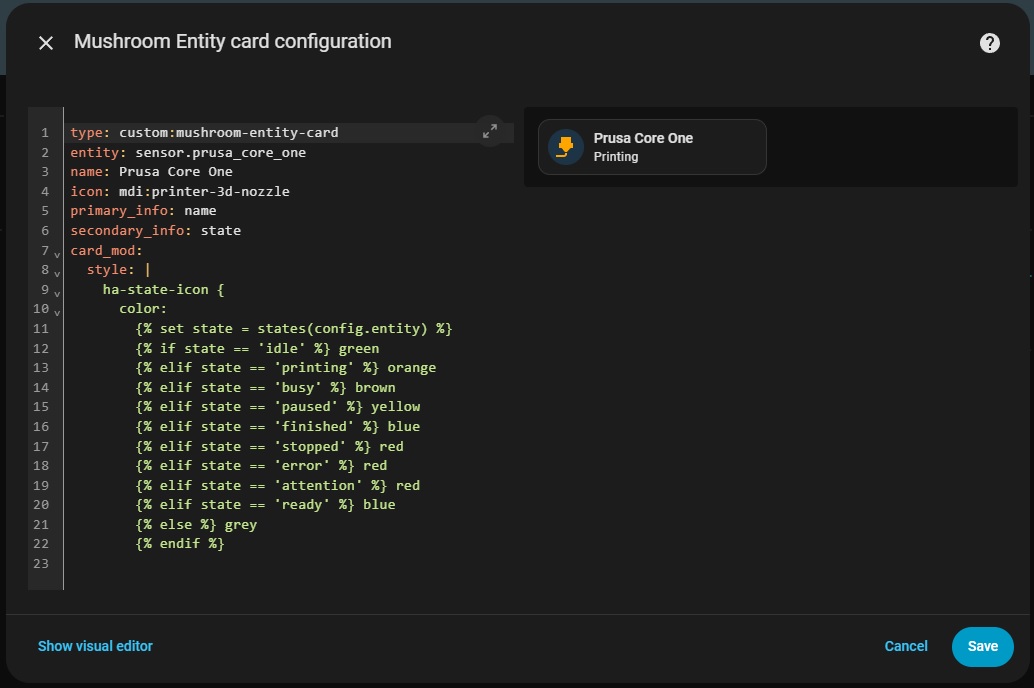Close the Mushroom Entity card dialog

click(x=46, y=43)
